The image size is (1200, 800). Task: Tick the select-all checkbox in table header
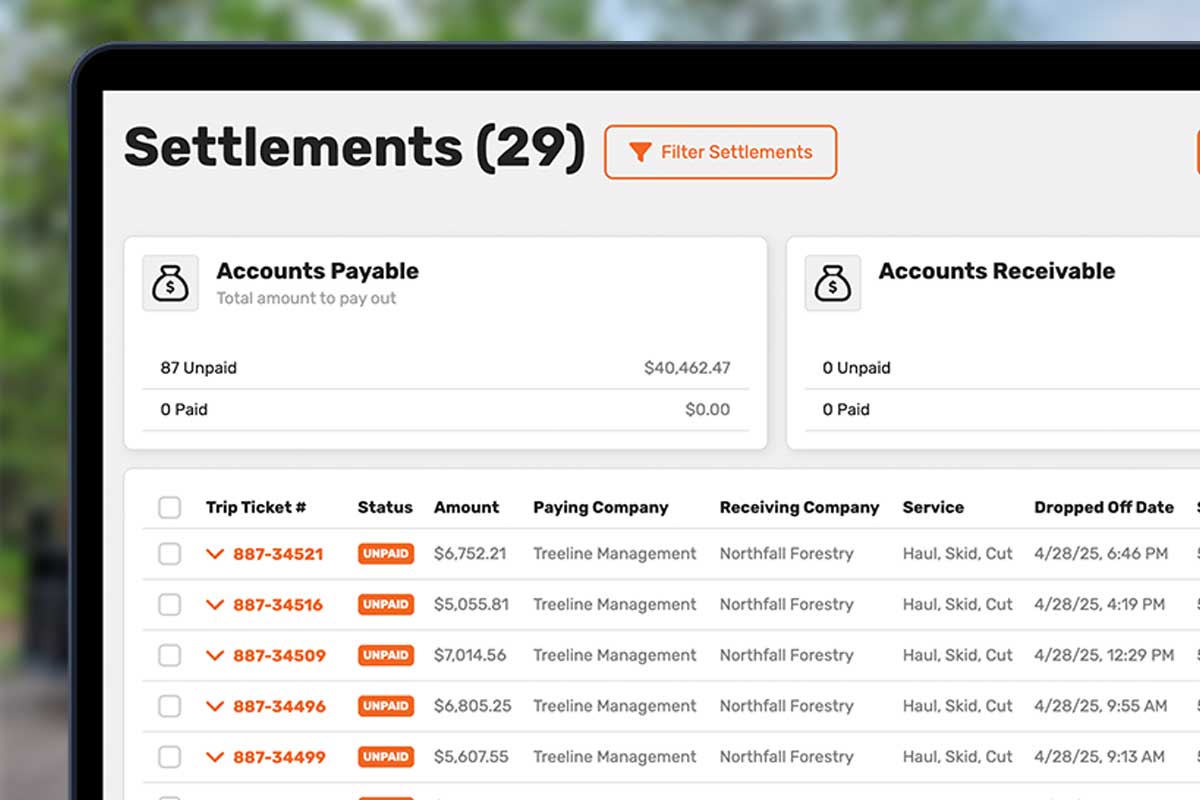coord(170,508)
